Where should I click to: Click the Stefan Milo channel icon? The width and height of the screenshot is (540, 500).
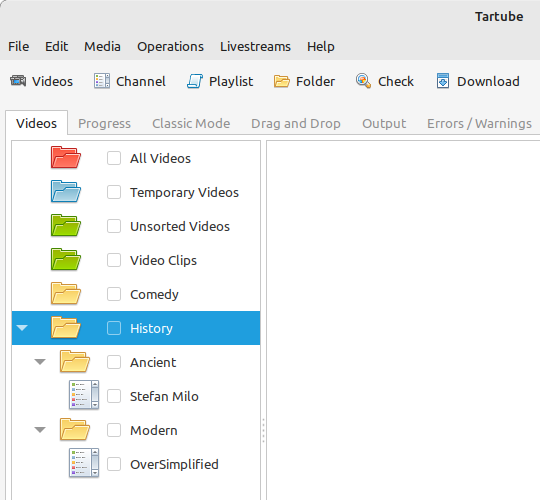click(84, 395)
